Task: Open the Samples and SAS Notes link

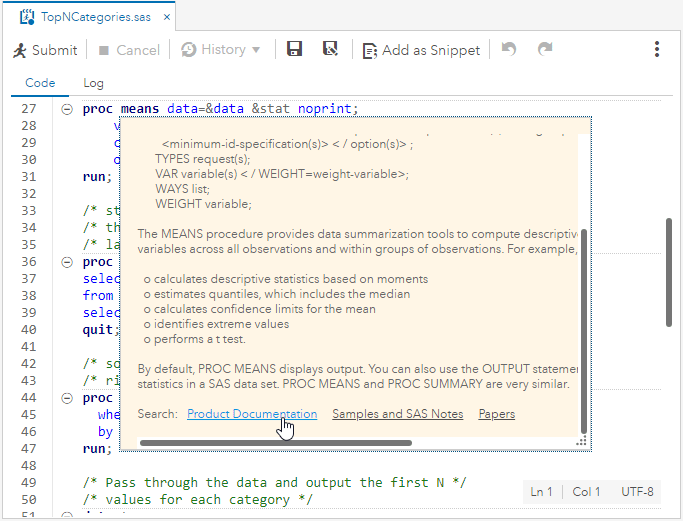Action: 397,414
